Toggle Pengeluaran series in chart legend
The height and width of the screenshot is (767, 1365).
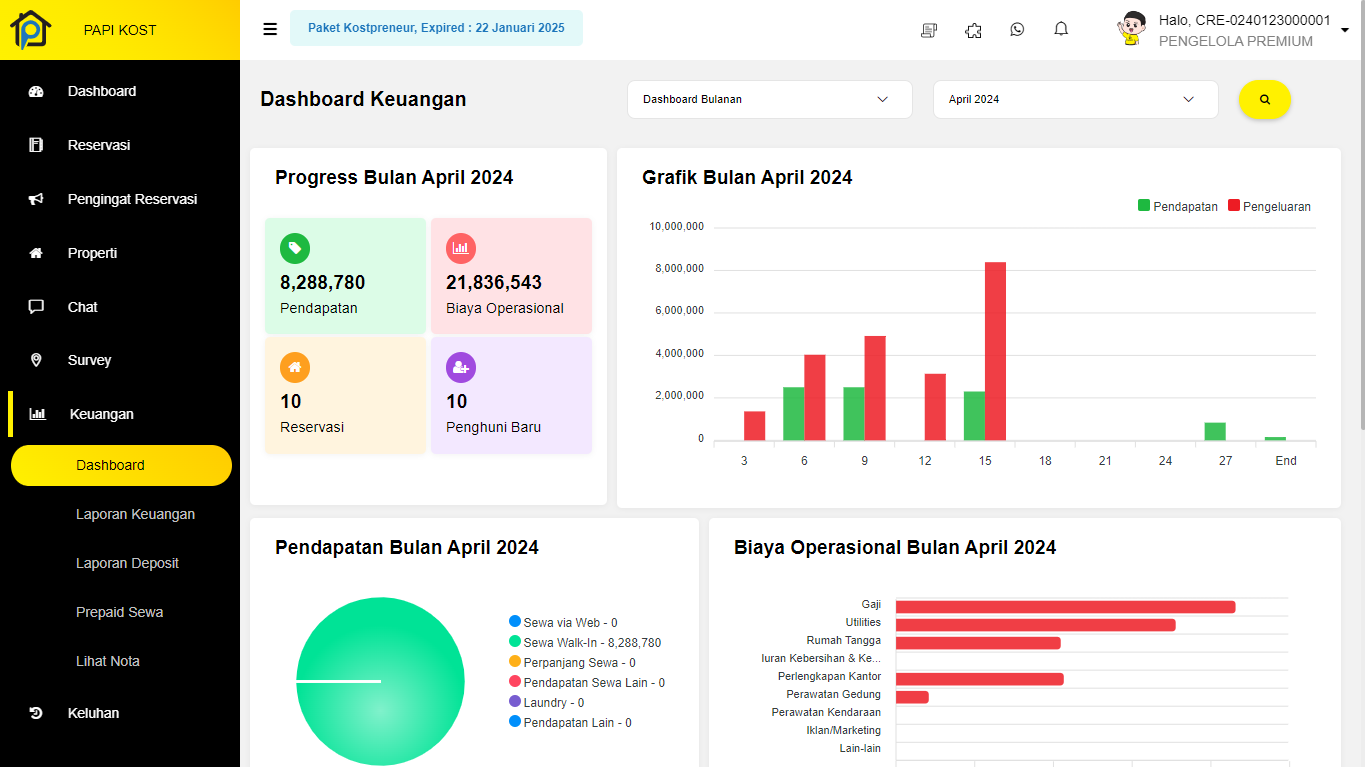pos(1268,207)
